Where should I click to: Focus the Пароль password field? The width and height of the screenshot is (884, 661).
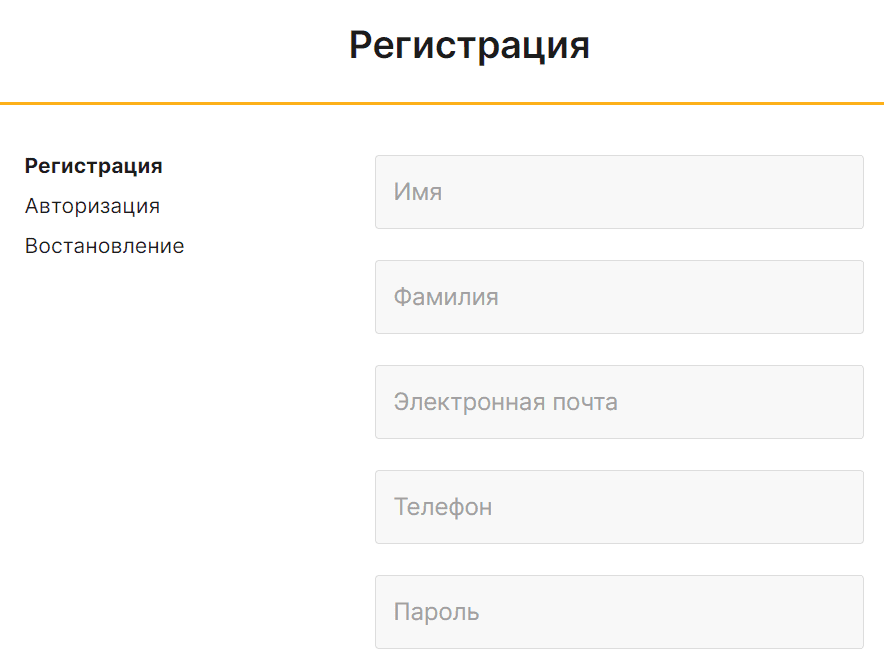619,612
